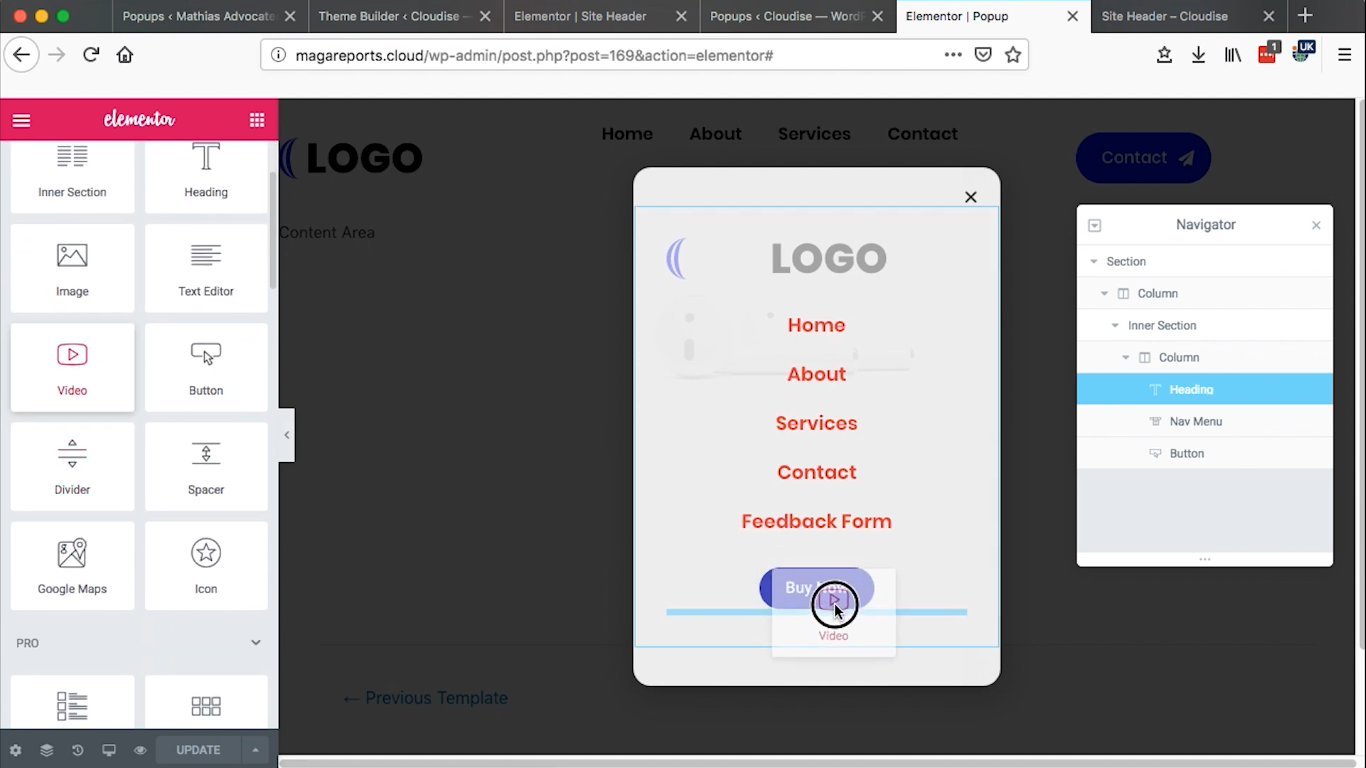Close the popup with X icon
This screenshot has height=768, width=1366.
(970, 197)
